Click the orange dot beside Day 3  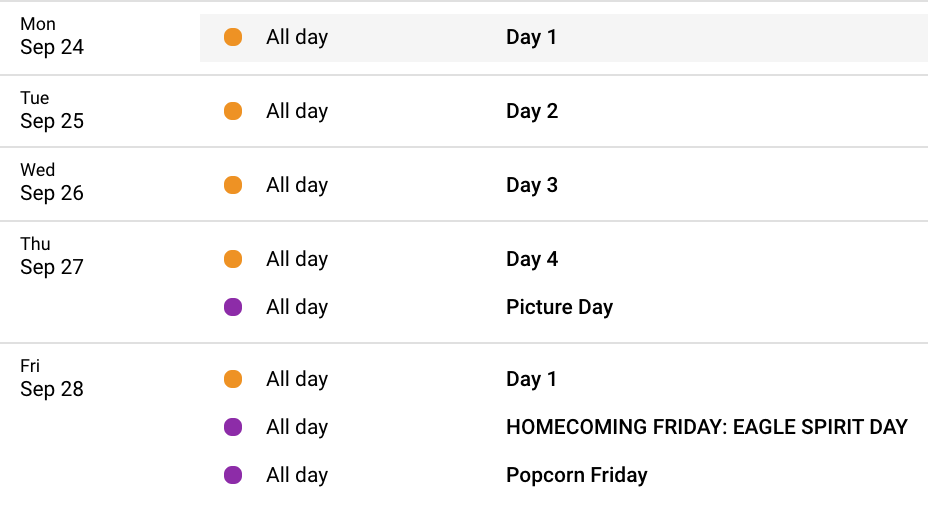(x=233, y=185)
